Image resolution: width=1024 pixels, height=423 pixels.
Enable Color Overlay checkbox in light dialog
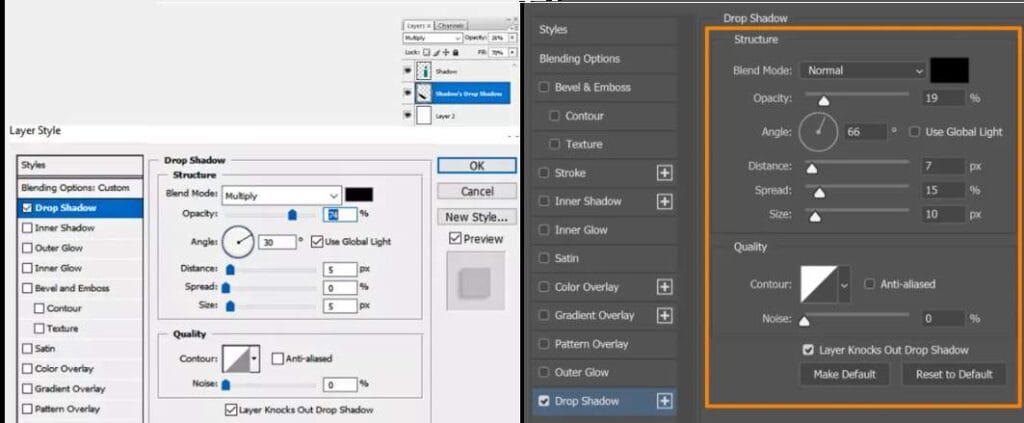pos(27,369)
